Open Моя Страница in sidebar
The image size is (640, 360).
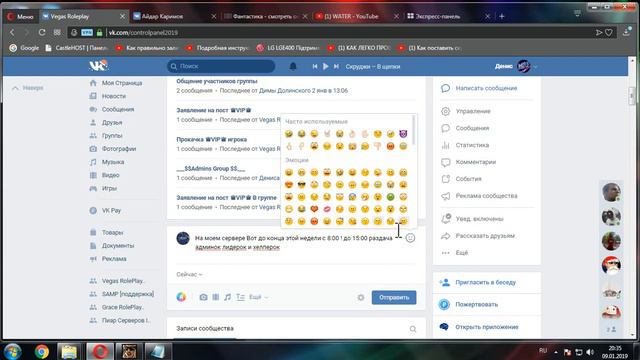point(122,83)
